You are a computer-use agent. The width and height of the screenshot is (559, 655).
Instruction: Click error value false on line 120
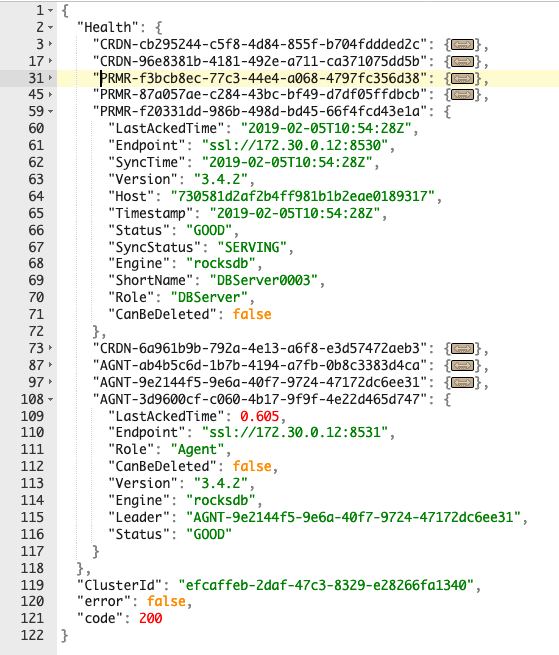166,602
